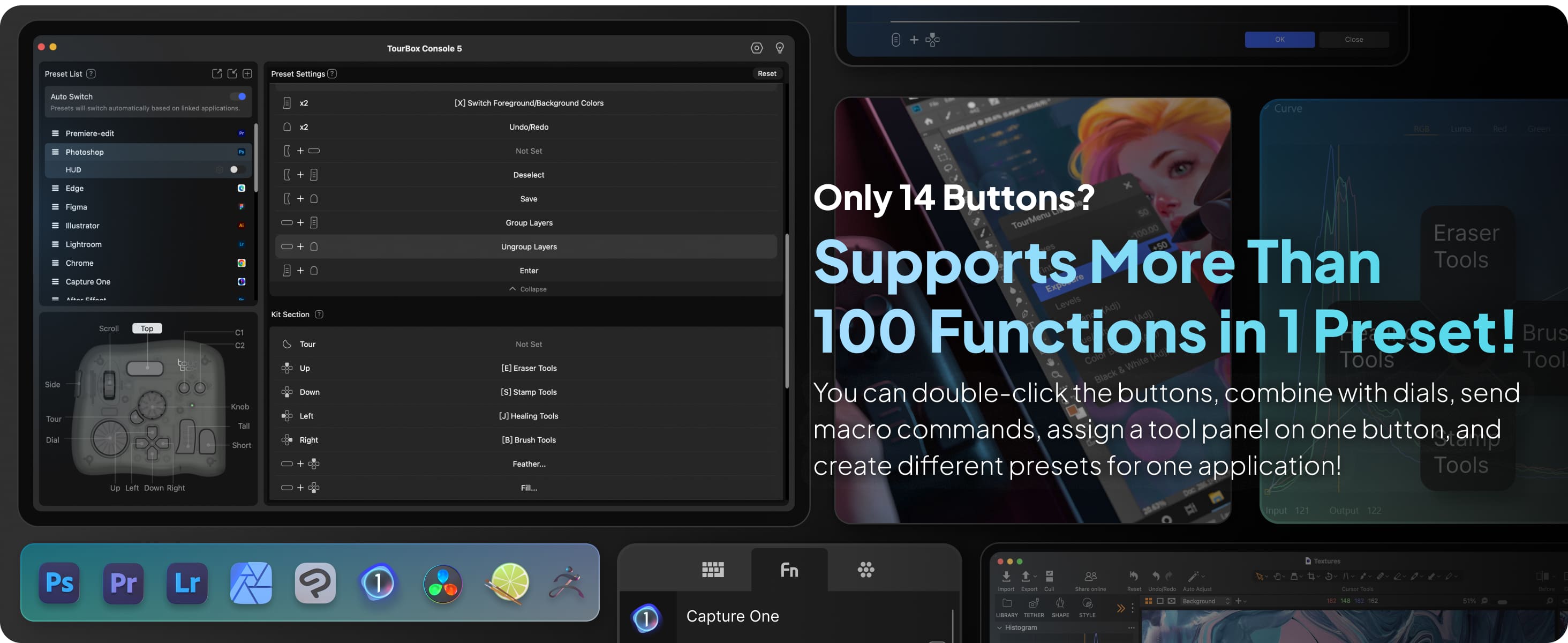1568x643 pixels.
Task: Open the TourBox Console settings gear icon
Action: pyautogui.click(x=756, y=48)
